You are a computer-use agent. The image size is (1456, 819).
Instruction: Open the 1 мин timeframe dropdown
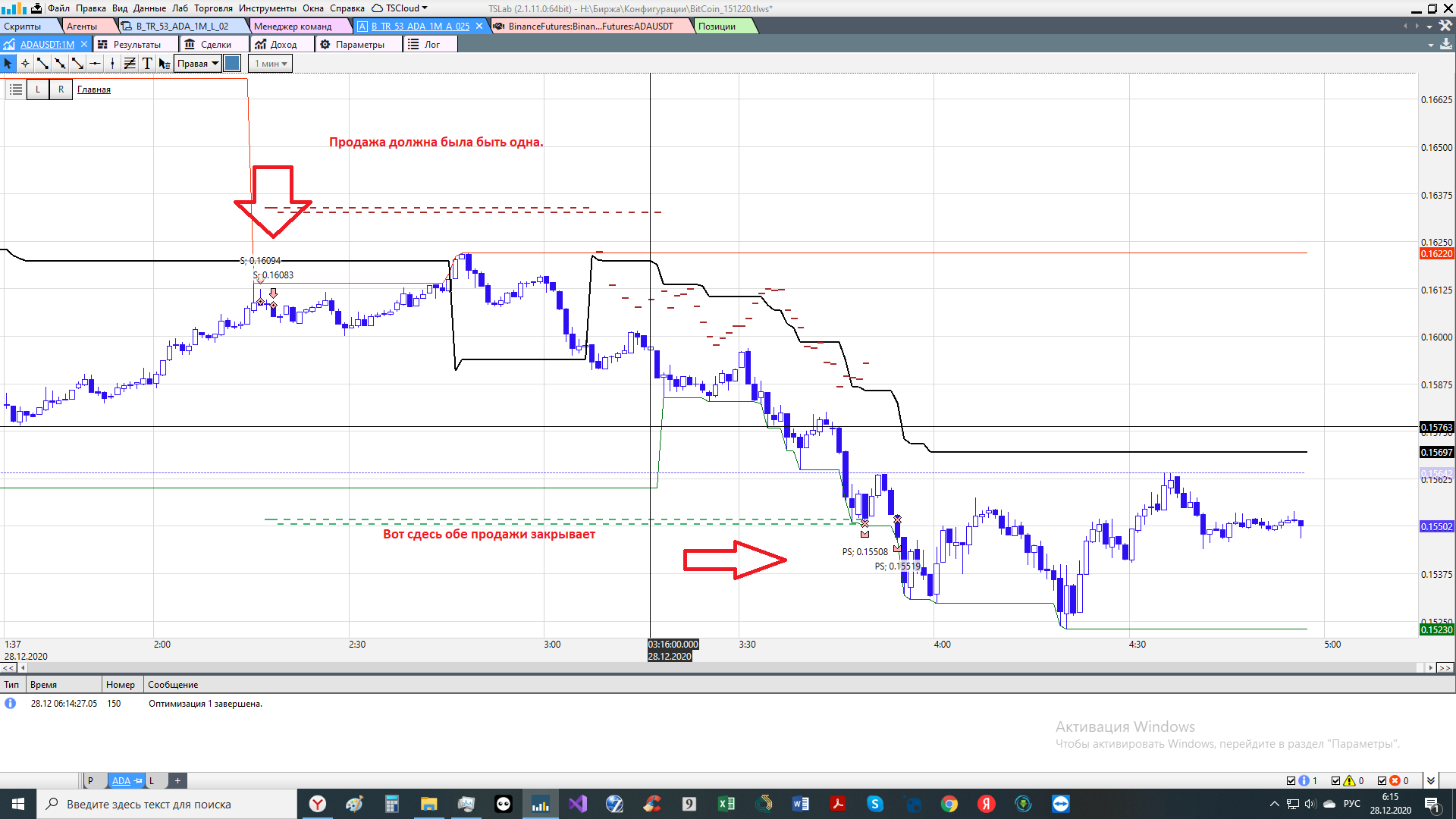point(271,64)
